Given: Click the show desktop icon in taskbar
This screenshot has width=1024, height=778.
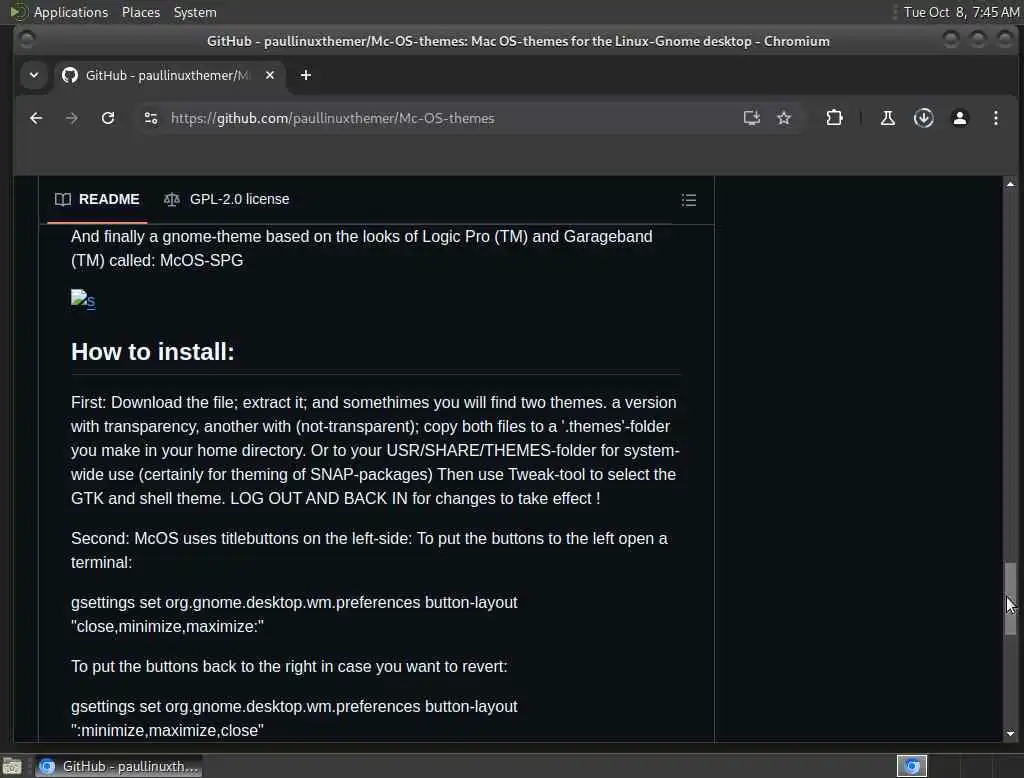Looking at the screenshot, I should point(12,766).
